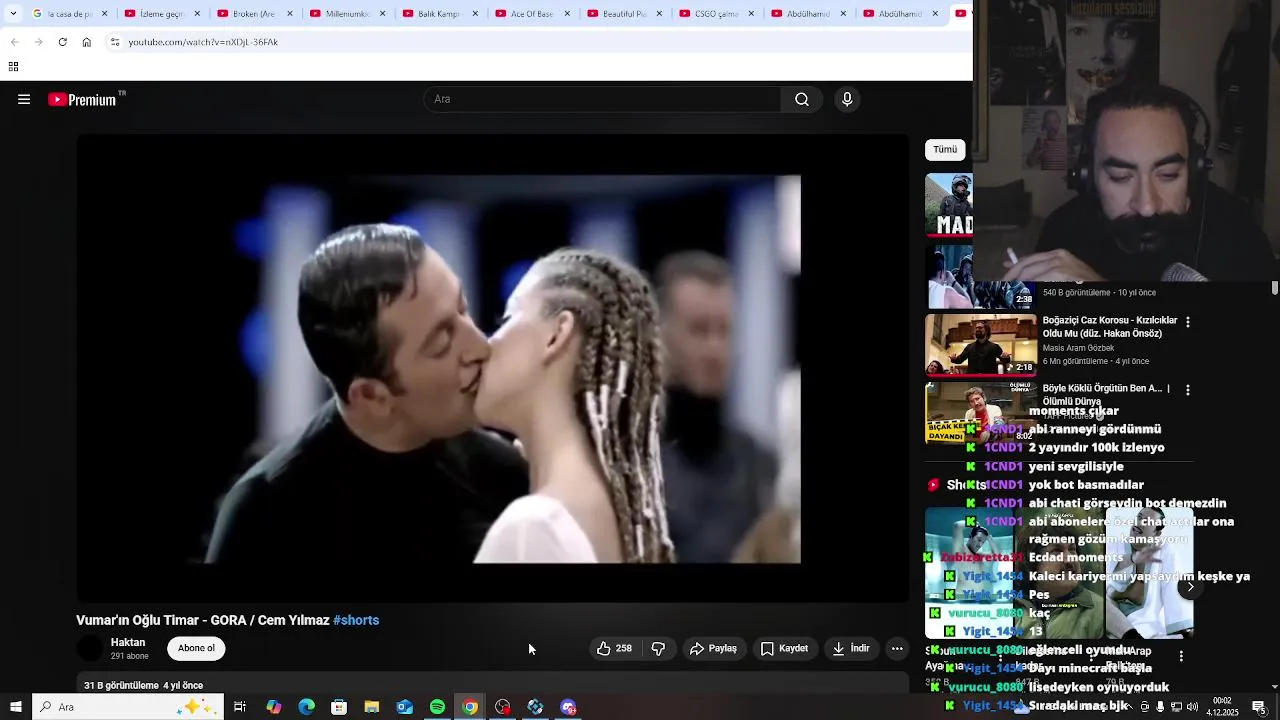The height and width of the screenshot is (720, 1280).
Task: Share the video via Paylaş button
Action: [713, 648]
